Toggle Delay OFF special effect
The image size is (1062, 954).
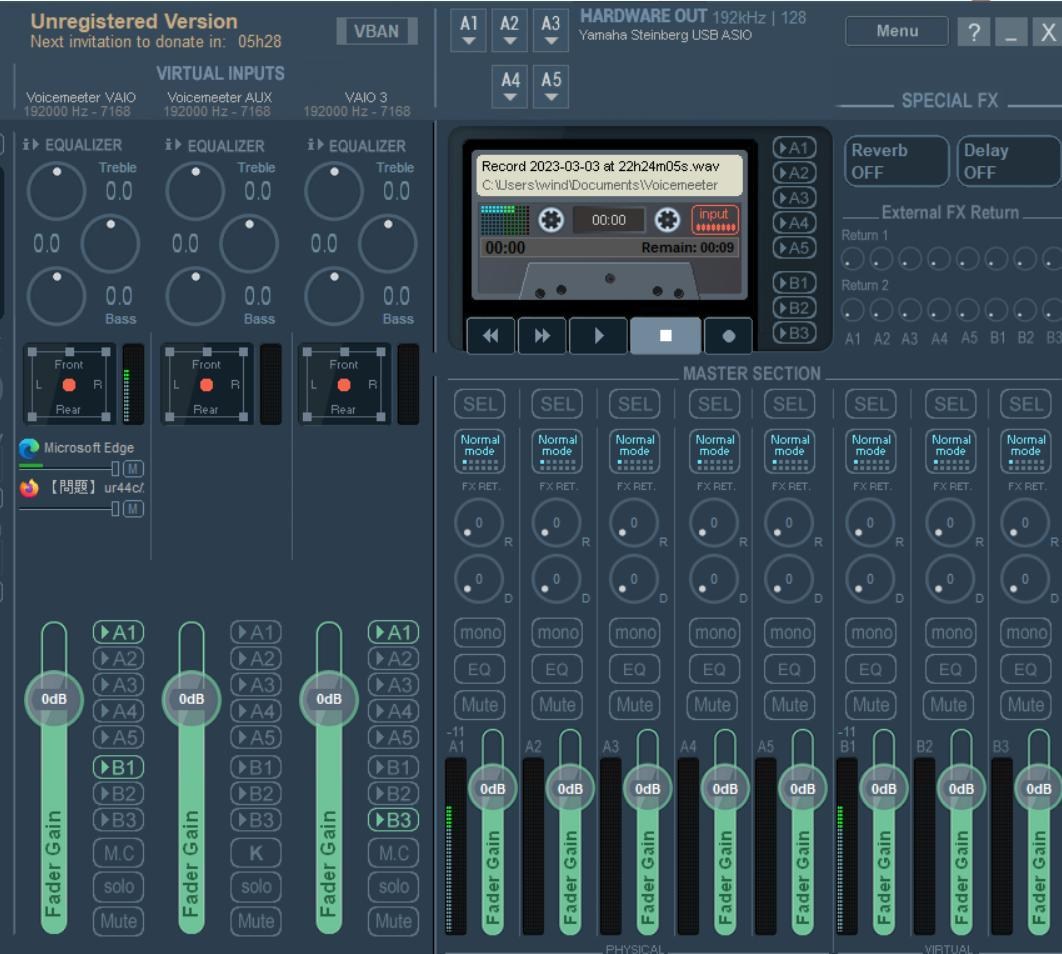tap(1008, 161)
